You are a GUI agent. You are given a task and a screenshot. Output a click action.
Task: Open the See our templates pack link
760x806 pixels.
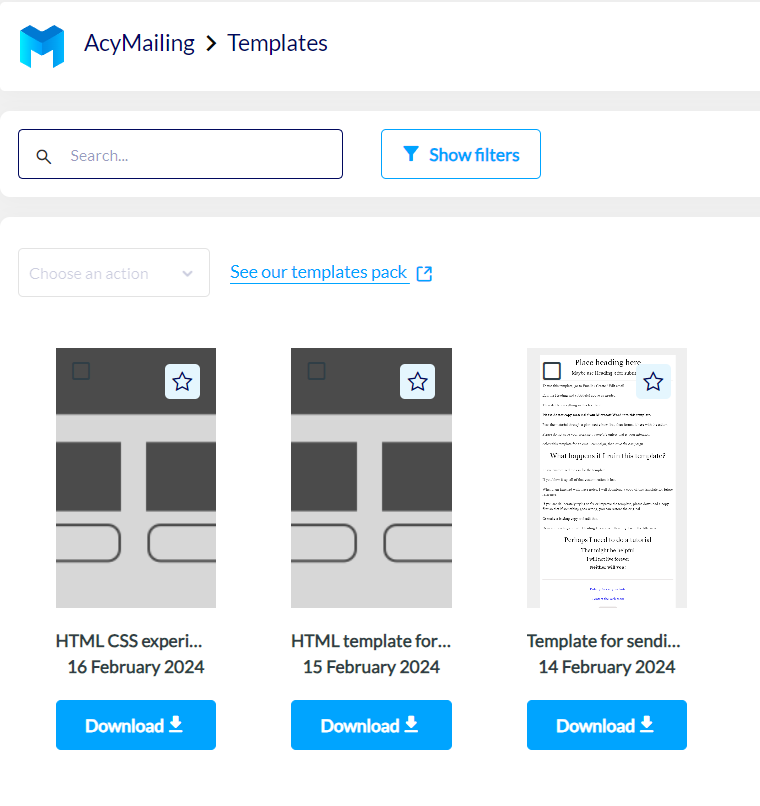tap(318, 272)
